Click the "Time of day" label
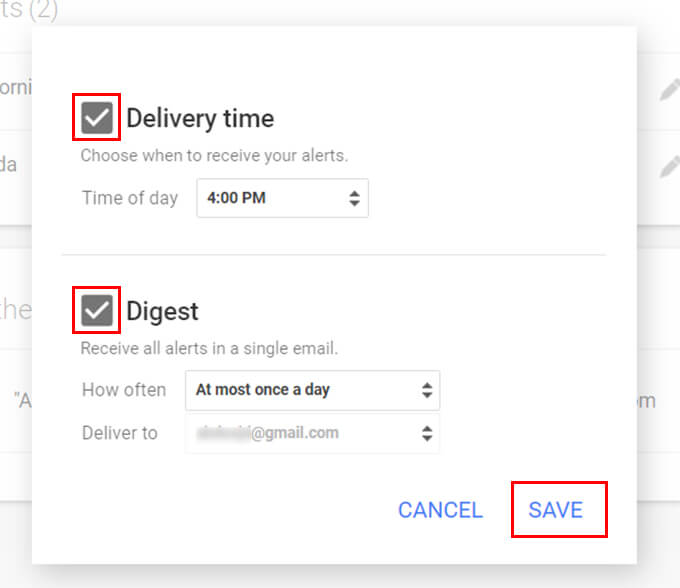Viewport: 680px width, 588px height. 130,198
